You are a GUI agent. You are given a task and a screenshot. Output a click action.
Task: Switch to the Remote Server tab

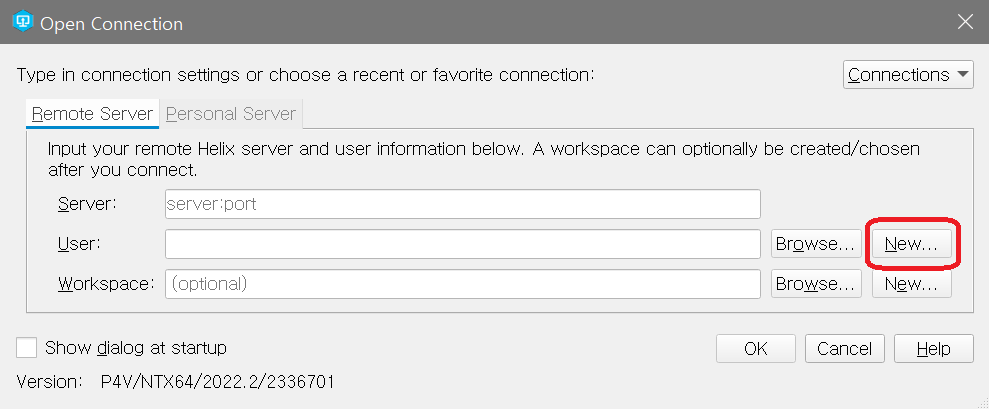coord(92,114)
